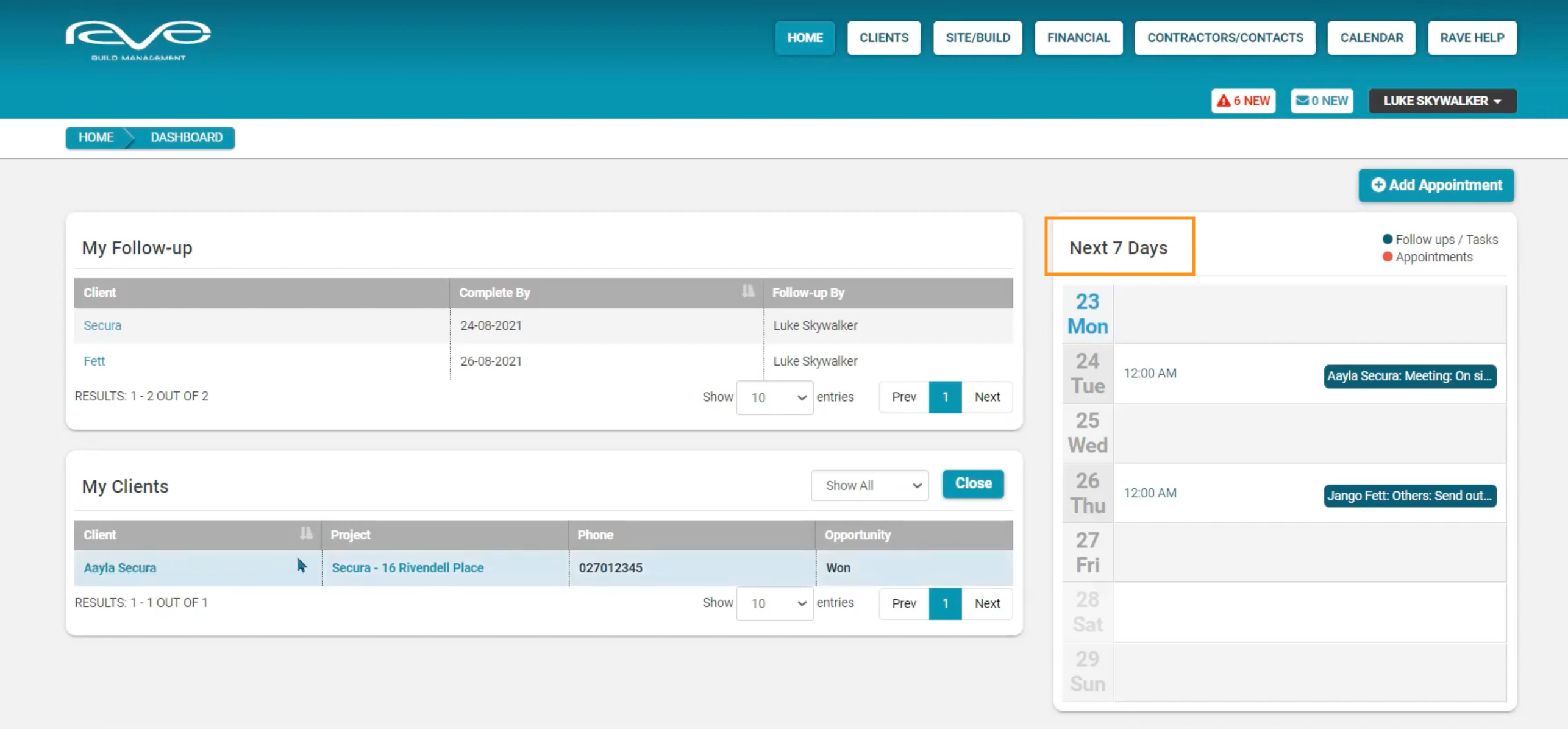The image size is (1568, 729).
Task: Open the Secura follow-up client link
Action: pos(102,325)
